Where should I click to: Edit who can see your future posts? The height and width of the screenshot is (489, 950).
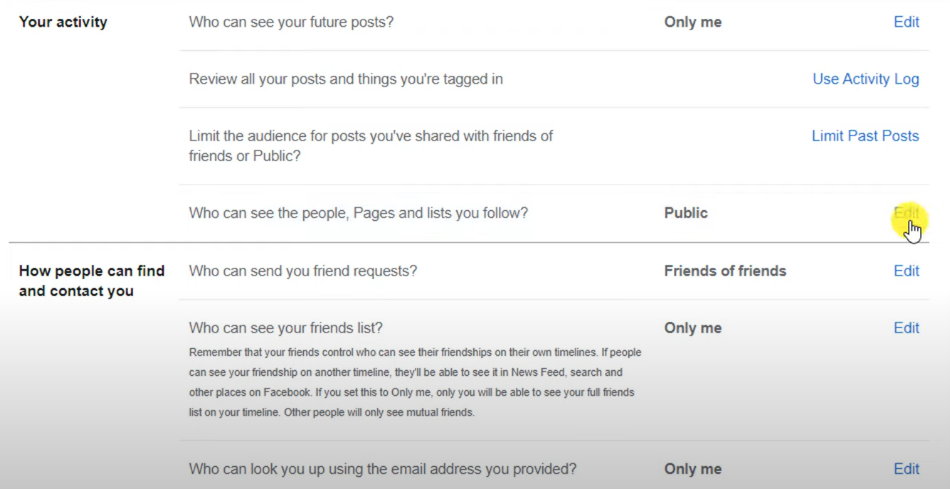pyautogui.click(x=906, y=22)
